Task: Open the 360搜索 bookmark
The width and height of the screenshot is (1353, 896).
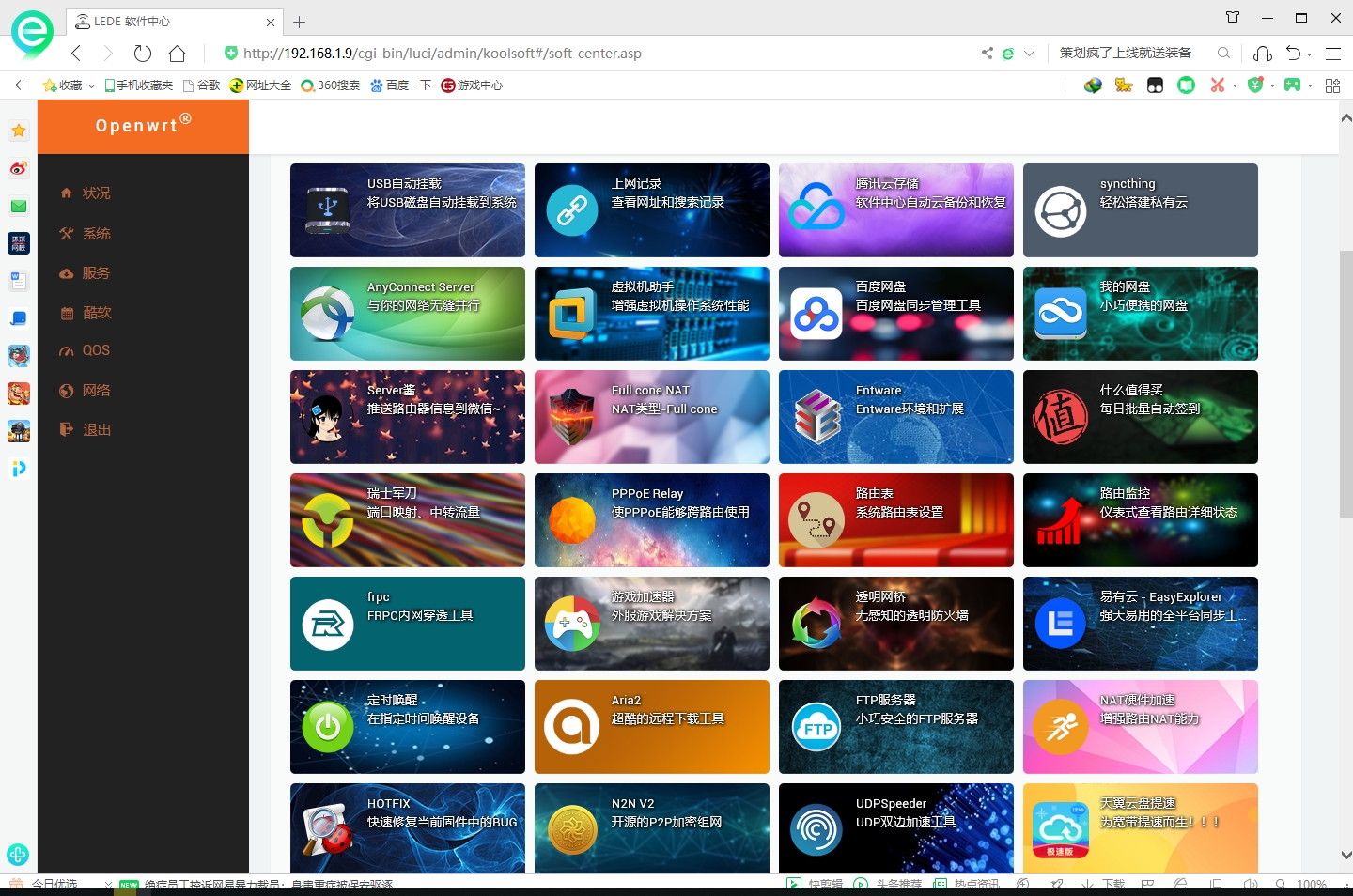Action: click(331, 85)
